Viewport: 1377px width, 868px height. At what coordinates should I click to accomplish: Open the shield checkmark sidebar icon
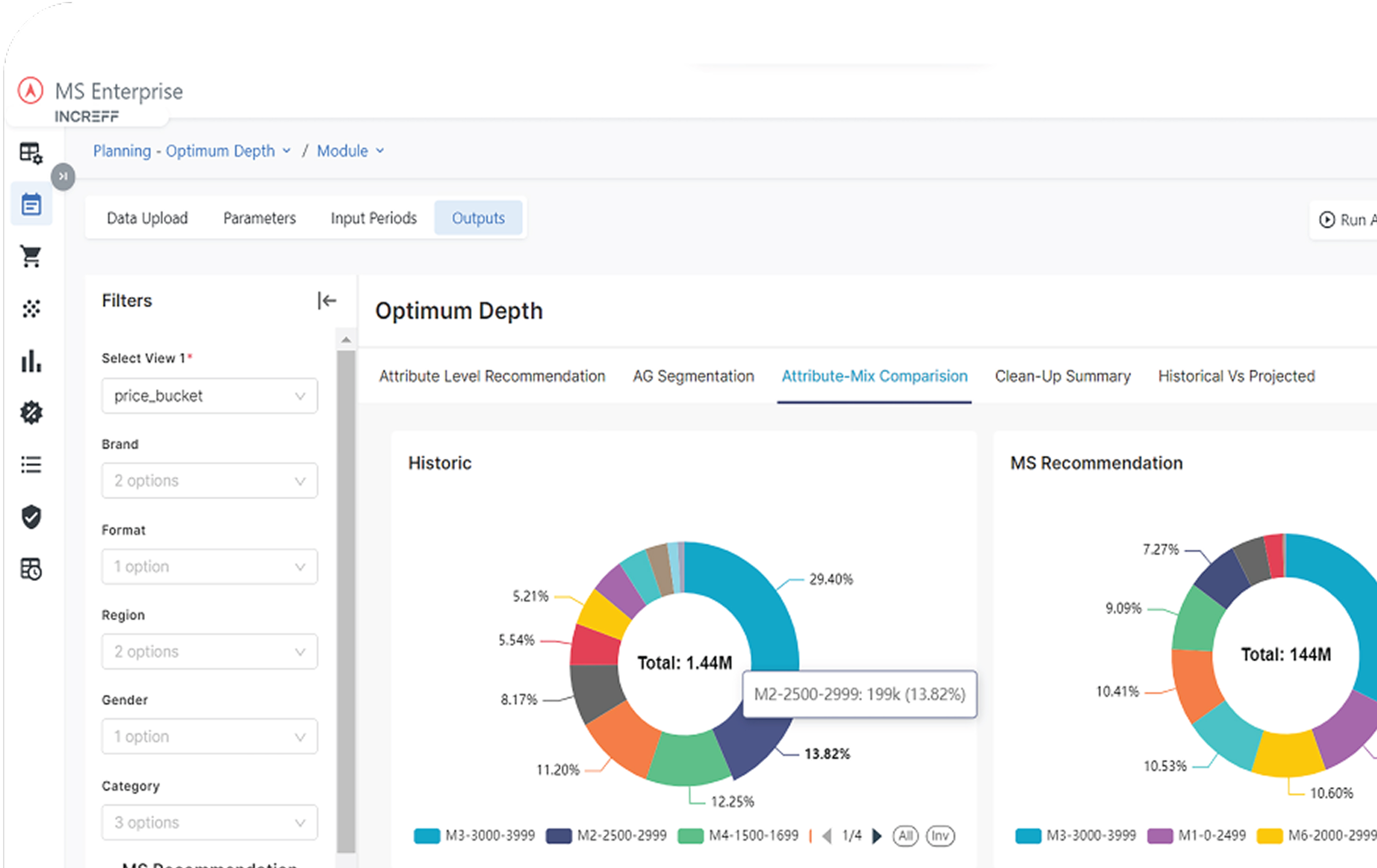pos(31,517)
